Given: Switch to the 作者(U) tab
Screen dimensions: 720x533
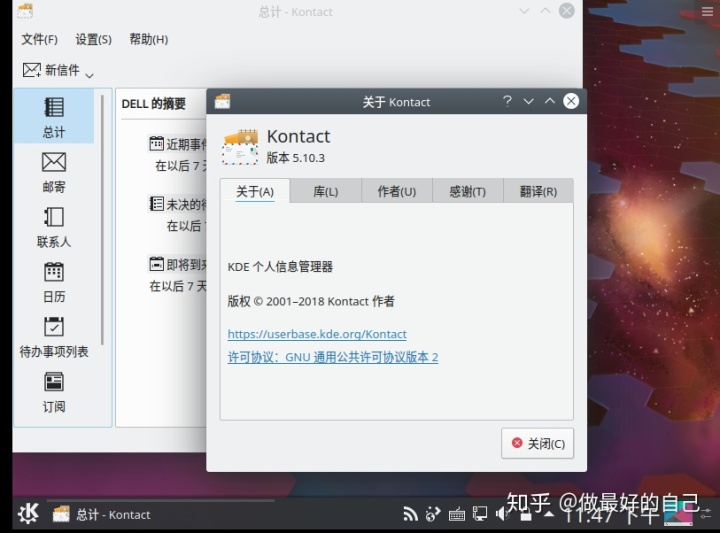Looking at the screenshot, I should point(397,191).
